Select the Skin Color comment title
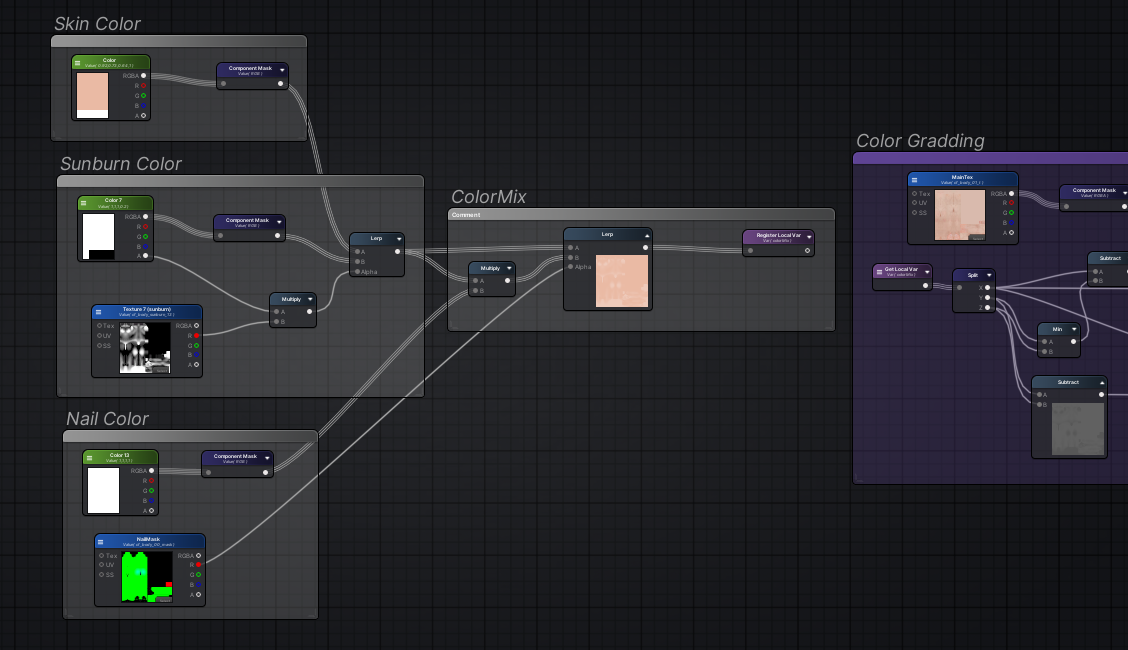The height and width of the screenshot is (650, 1128). point(97,24)
